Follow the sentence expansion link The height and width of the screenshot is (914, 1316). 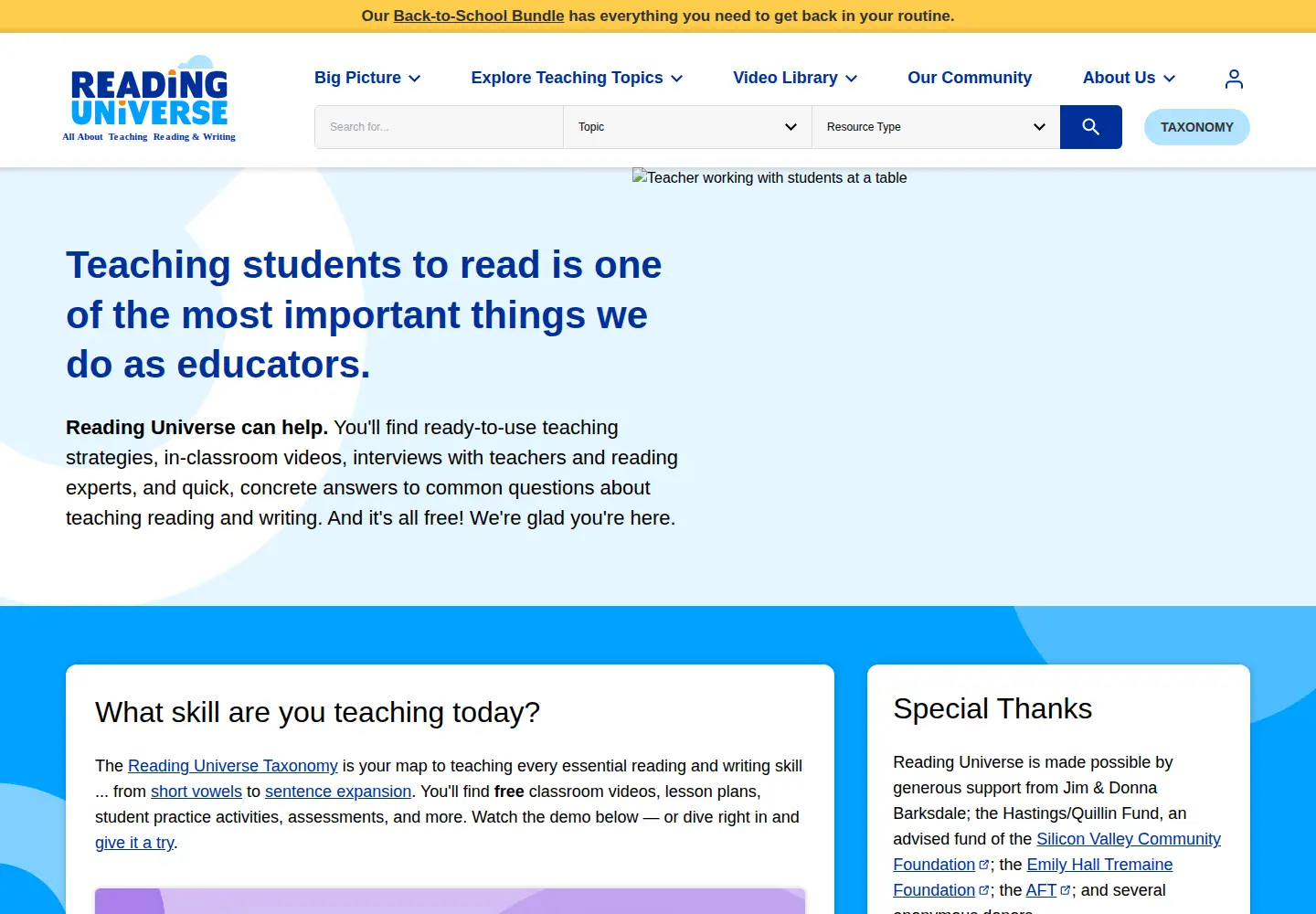tap(338, 792)
